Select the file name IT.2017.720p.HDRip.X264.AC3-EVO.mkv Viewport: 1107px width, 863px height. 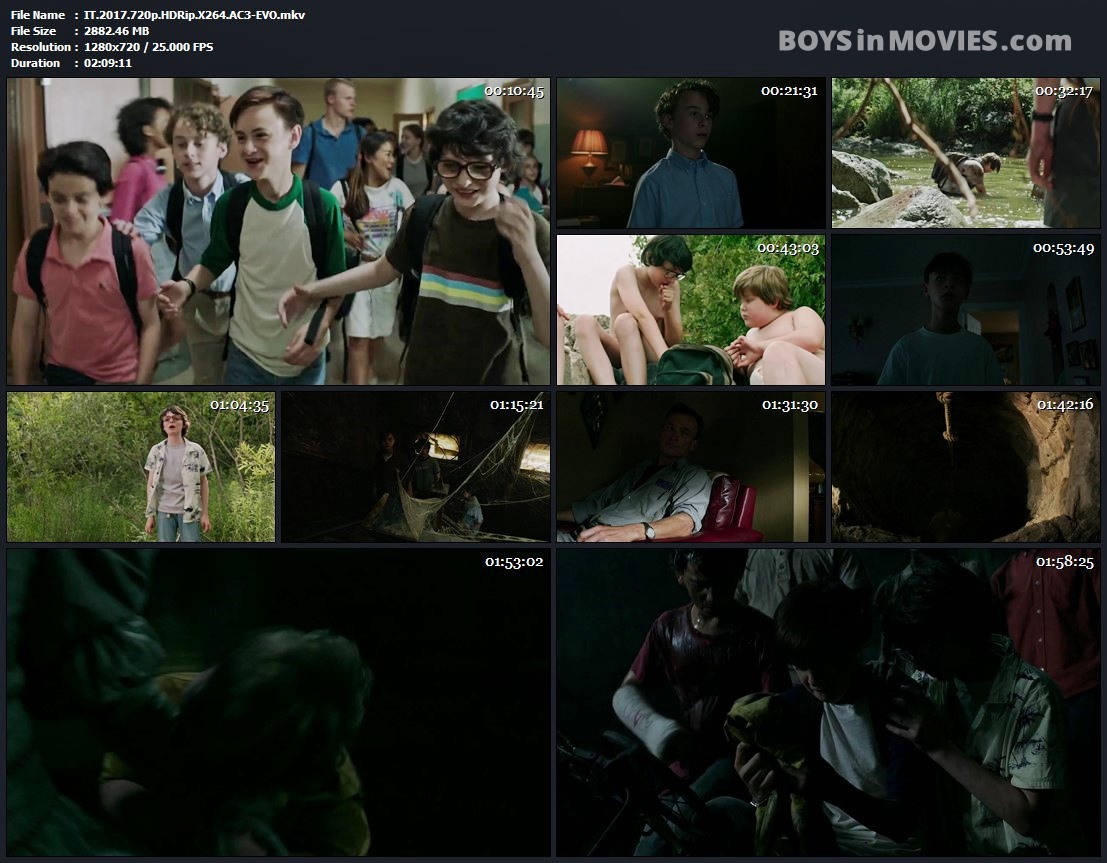(194, 15)
